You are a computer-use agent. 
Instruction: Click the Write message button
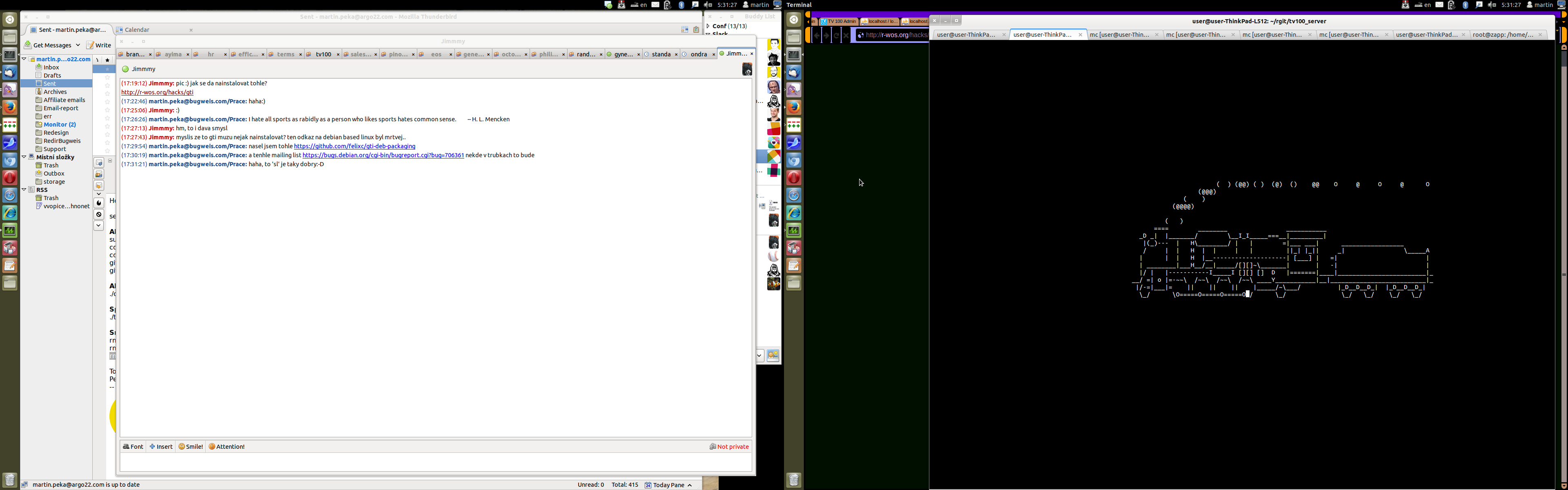(x=98, y=45)
